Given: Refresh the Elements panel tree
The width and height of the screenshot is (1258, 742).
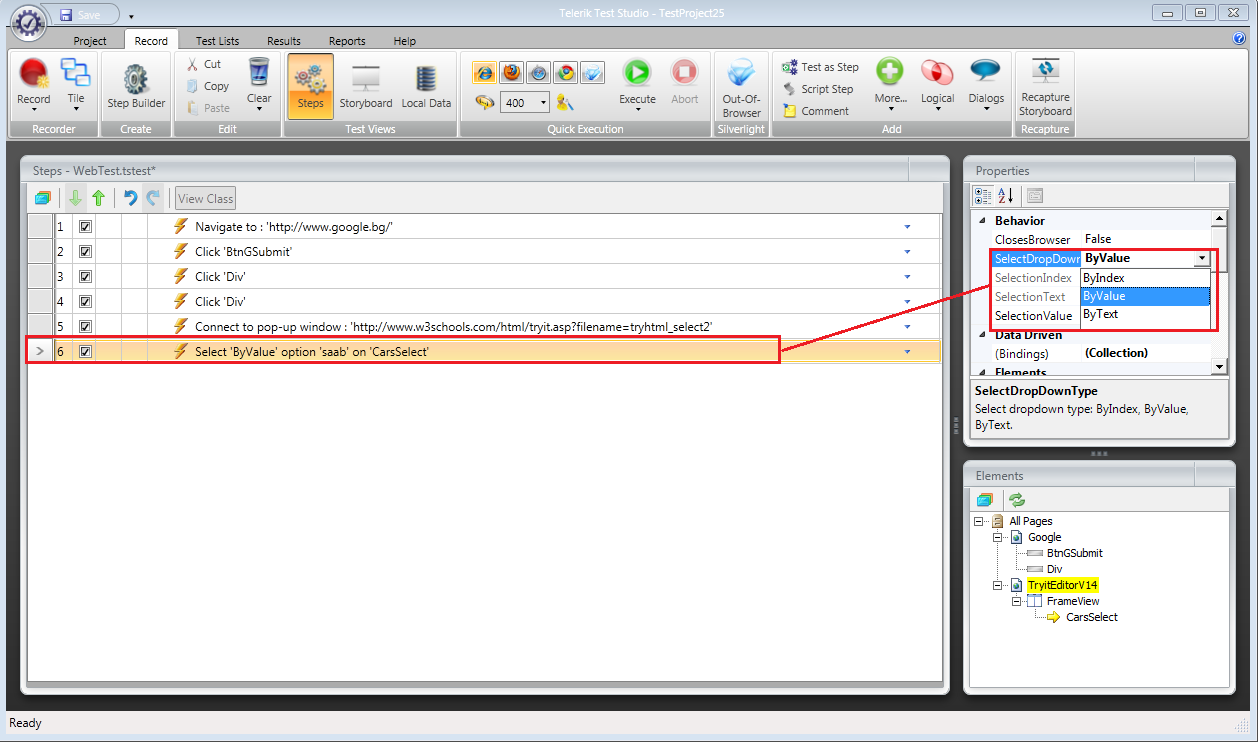Looking at the screenshot, I should [1017, 500].
